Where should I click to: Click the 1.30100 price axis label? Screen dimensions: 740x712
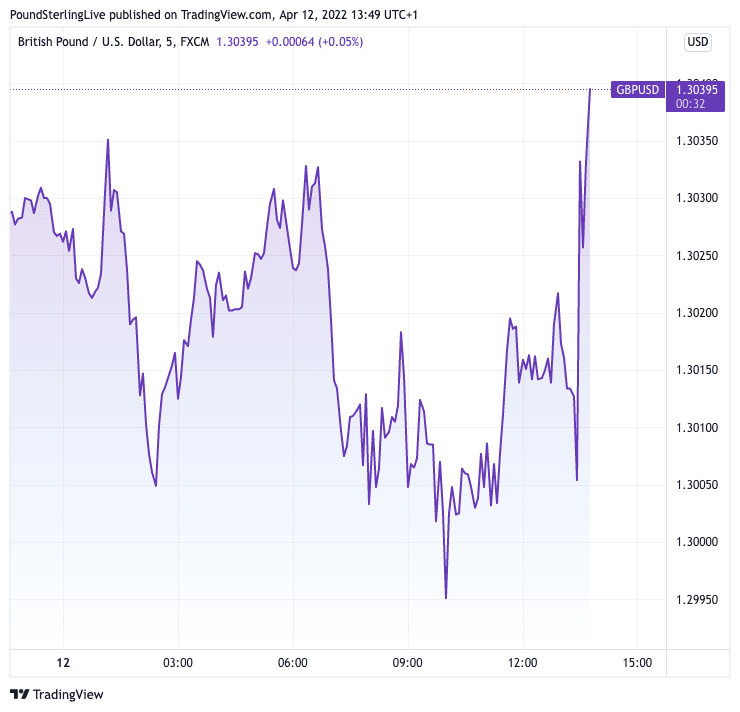coord(697,428)
